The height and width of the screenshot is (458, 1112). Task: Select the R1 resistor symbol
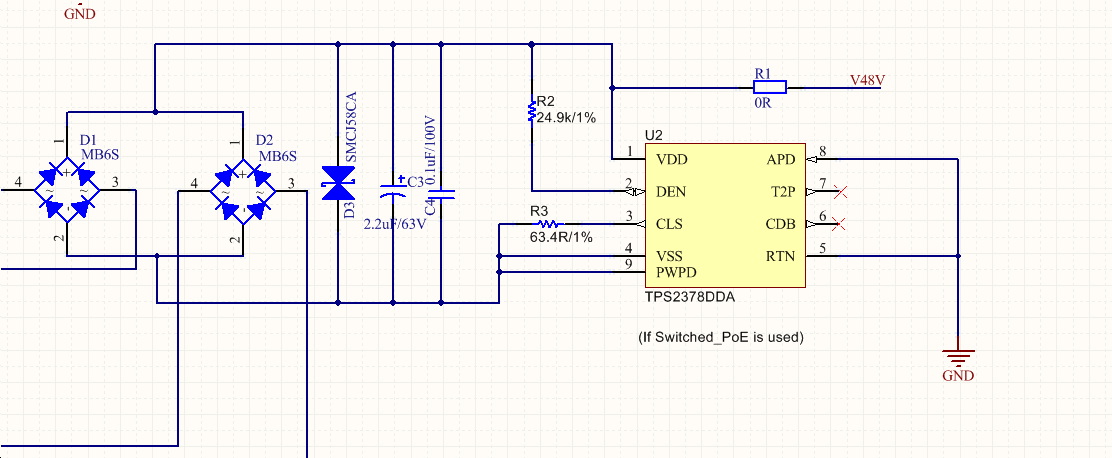(x=769, y=87)
